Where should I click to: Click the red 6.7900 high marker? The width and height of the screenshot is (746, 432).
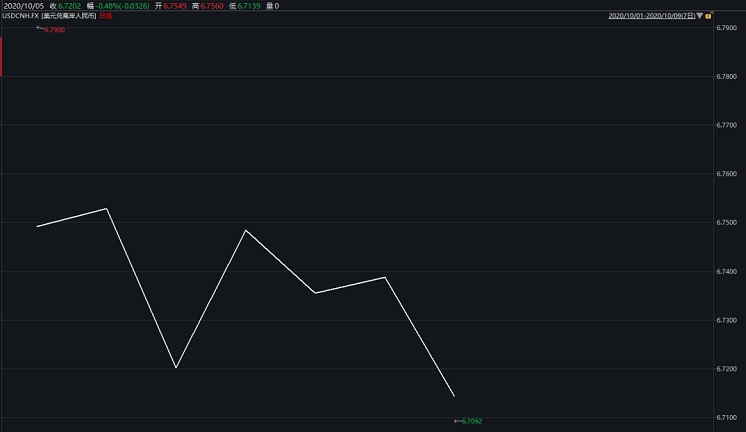coord(53,30)
